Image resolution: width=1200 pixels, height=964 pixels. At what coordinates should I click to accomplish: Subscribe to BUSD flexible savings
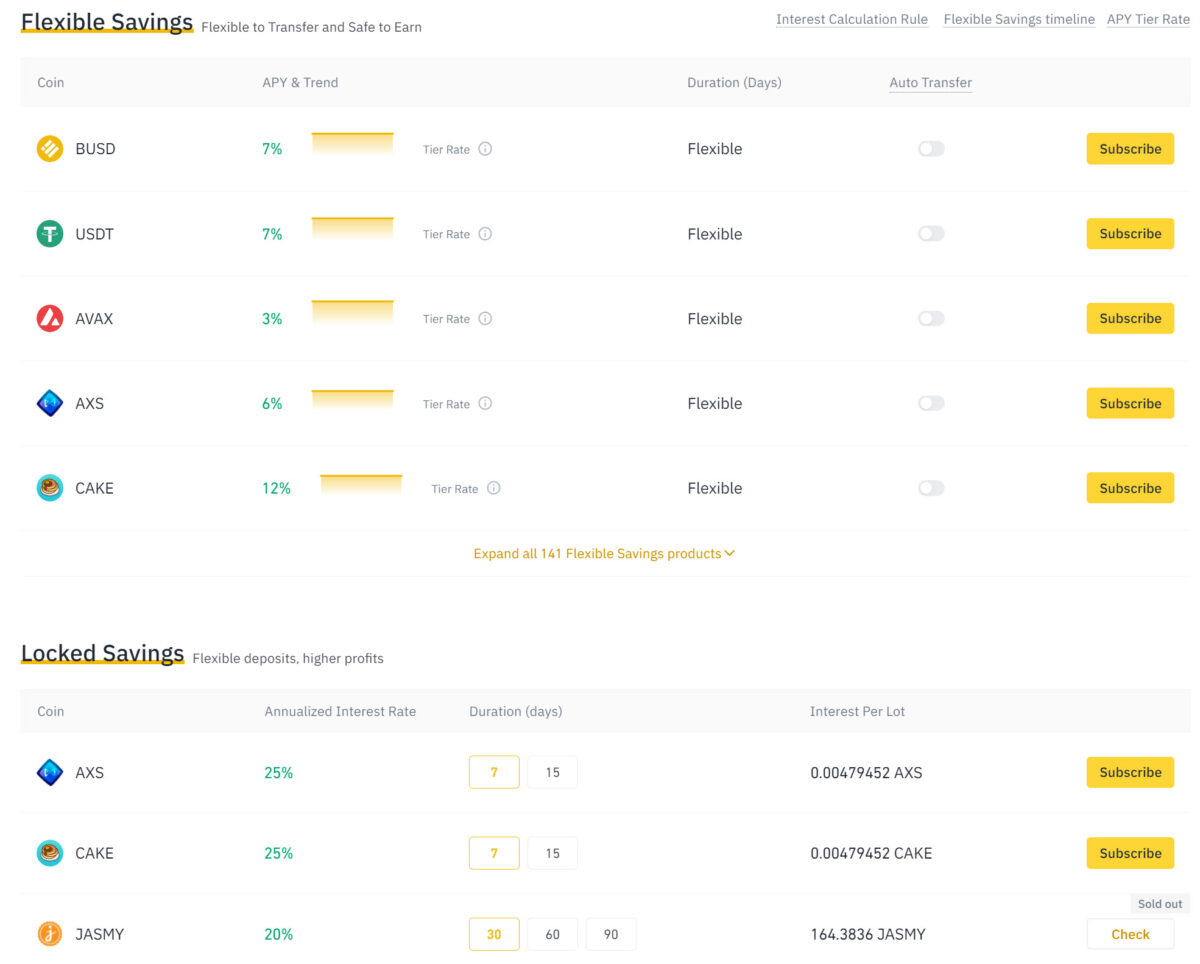(x=1130, y=149)
